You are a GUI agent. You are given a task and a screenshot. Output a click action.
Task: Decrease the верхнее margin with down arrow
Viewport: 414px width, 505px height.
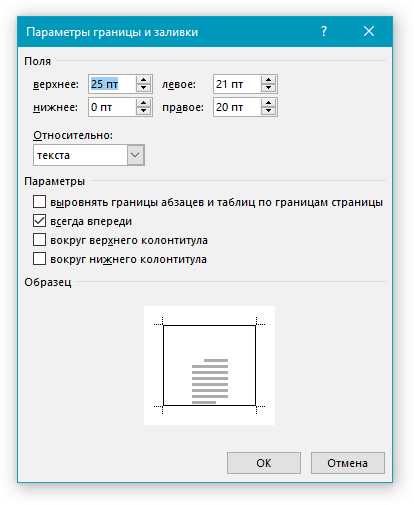144,88
